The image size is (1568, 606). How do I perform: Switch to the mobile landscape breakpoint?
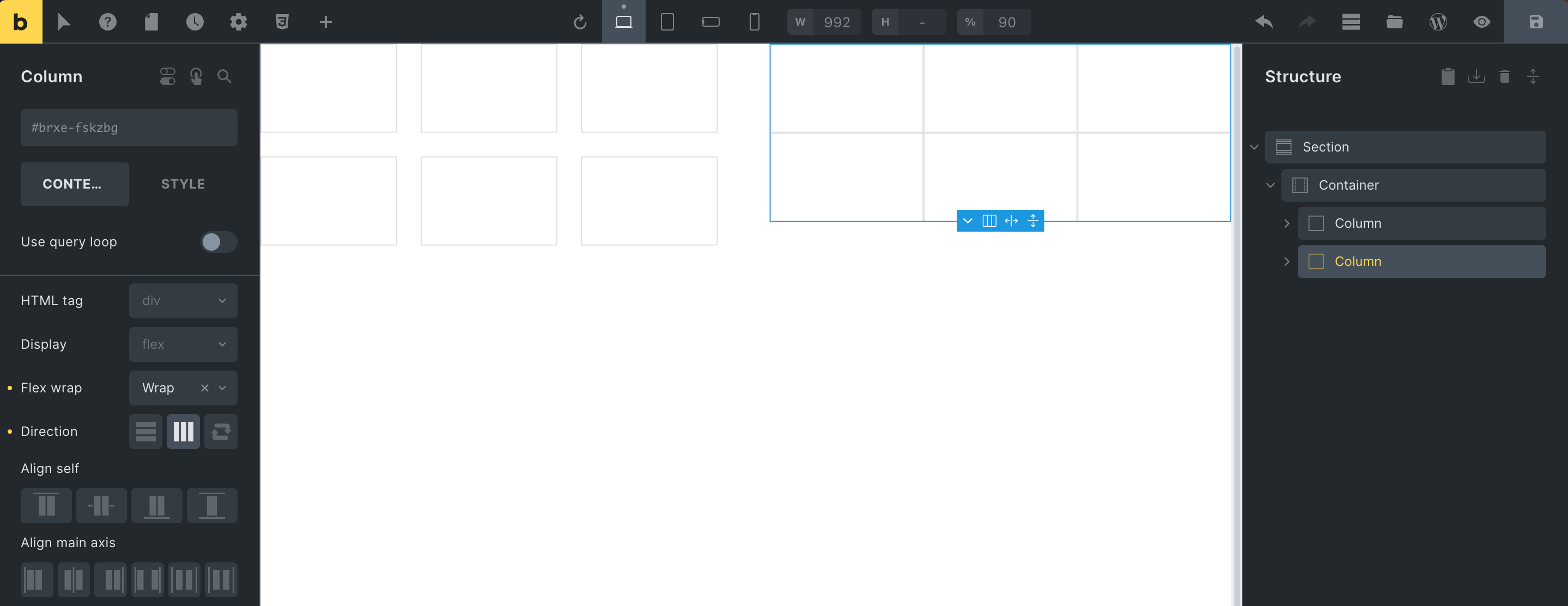(x=711, y=22)
